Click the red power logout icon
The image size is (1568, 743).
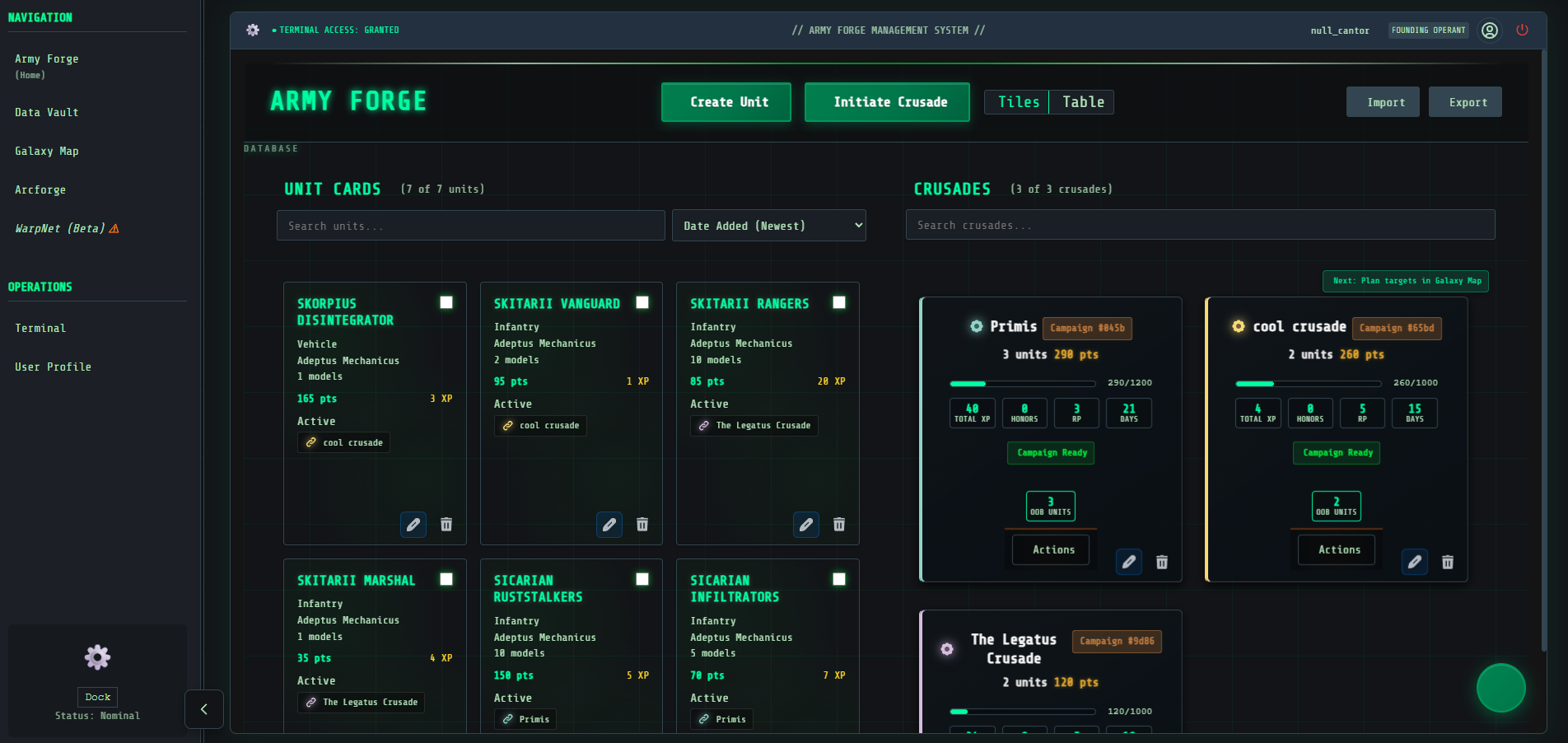[1522, 30]
